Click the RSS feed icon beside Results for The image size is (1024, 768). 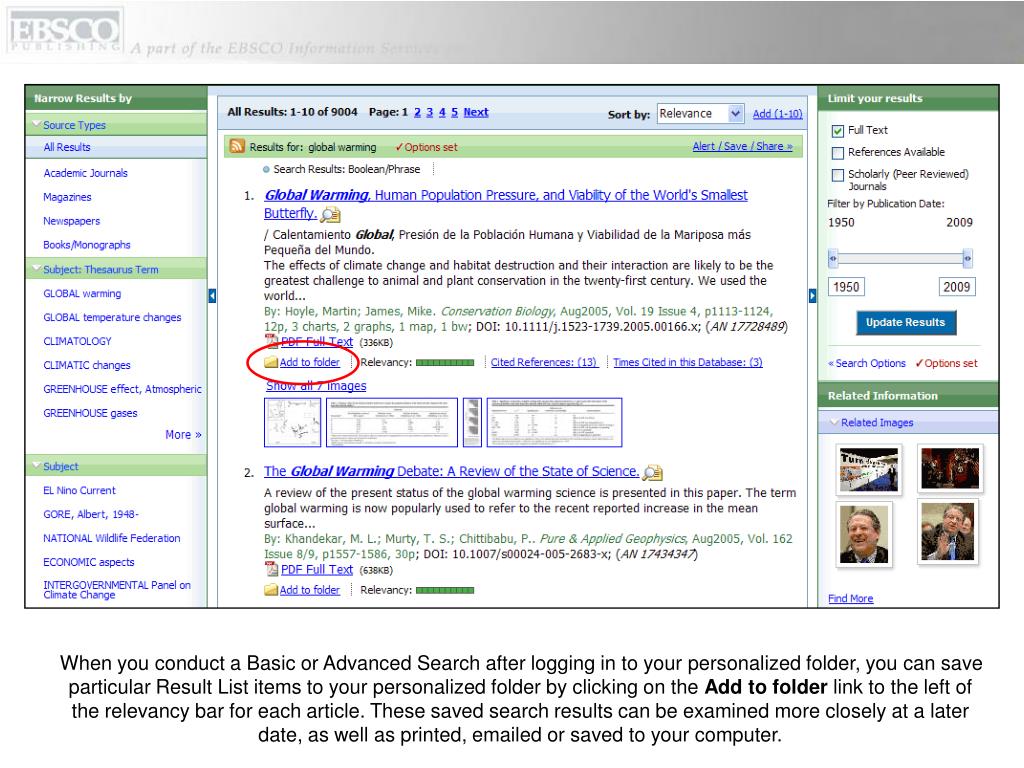coord(237,146)
